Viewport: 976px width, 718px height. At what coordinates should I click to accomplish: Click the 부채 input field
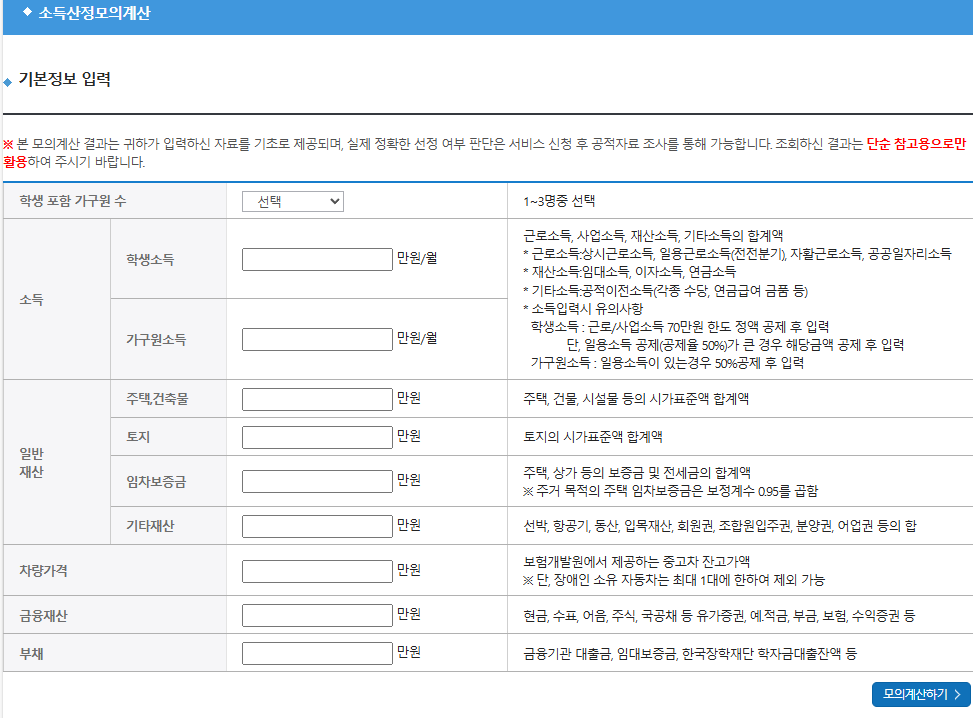(316, 652)
